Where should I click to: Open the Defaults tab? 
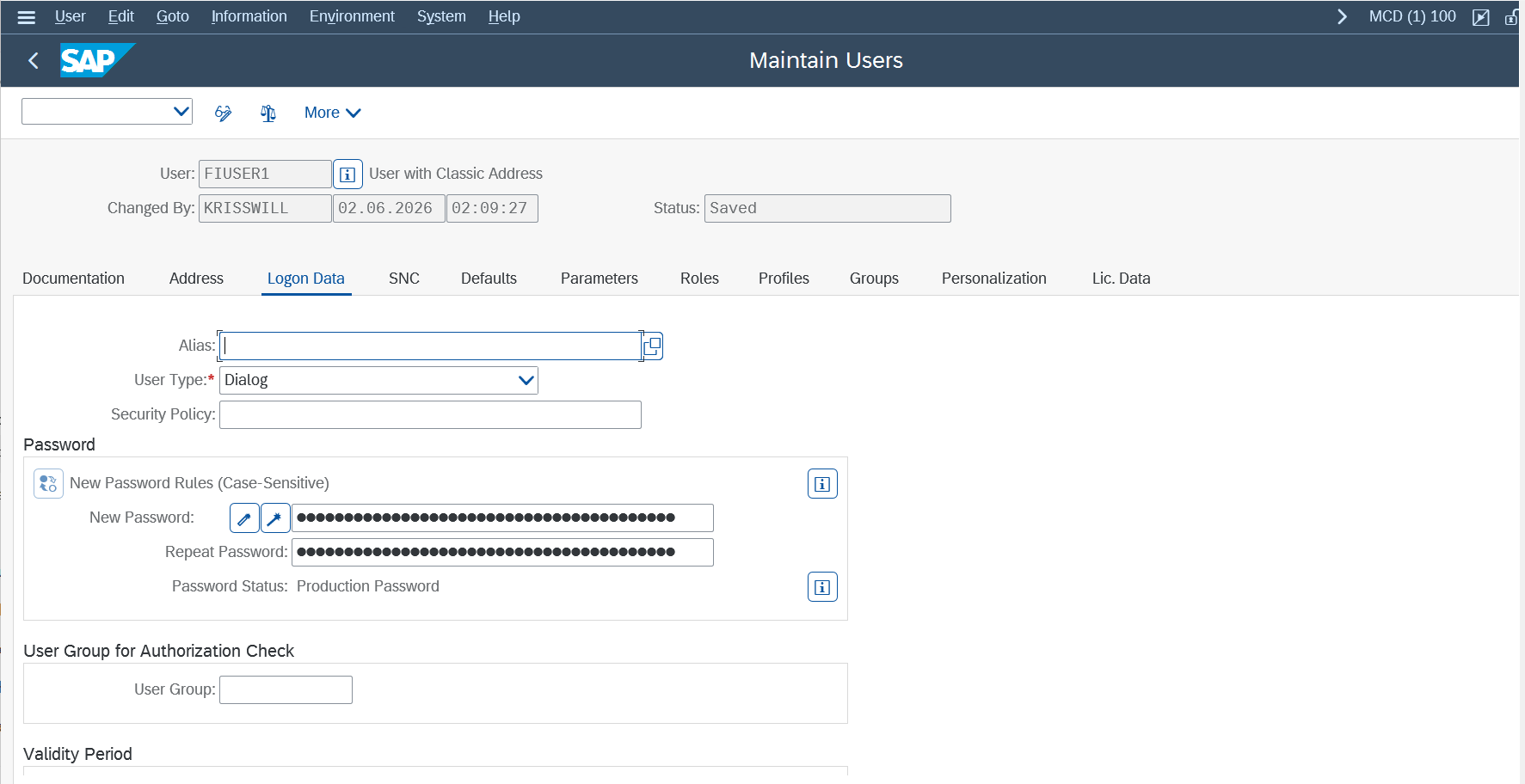489,279
